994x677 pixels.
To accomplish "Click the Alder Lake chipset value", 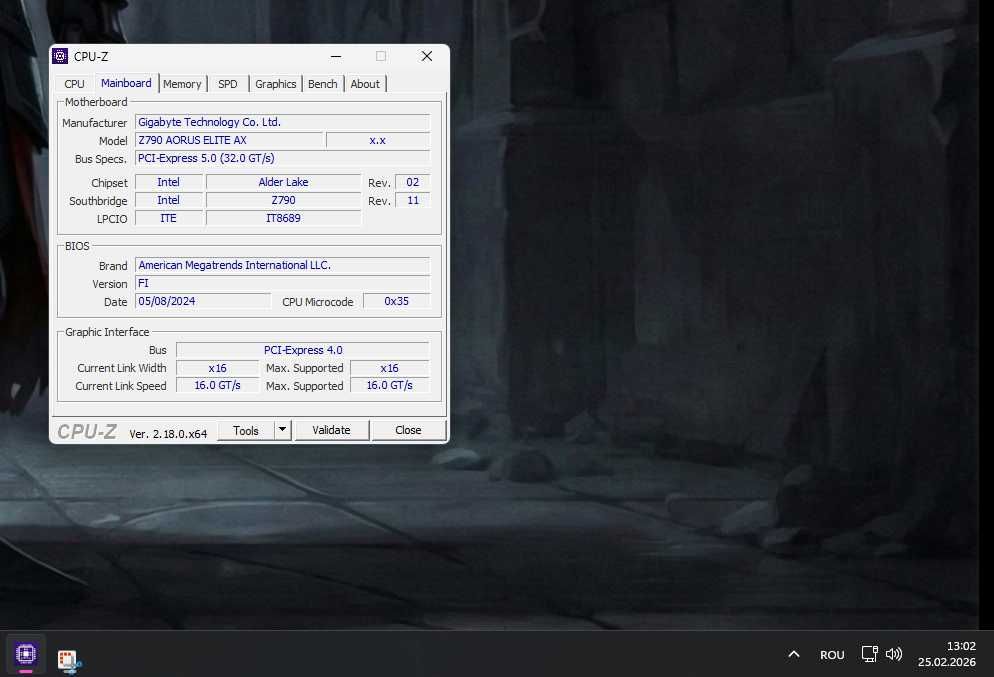I will [x=283, y=182].
